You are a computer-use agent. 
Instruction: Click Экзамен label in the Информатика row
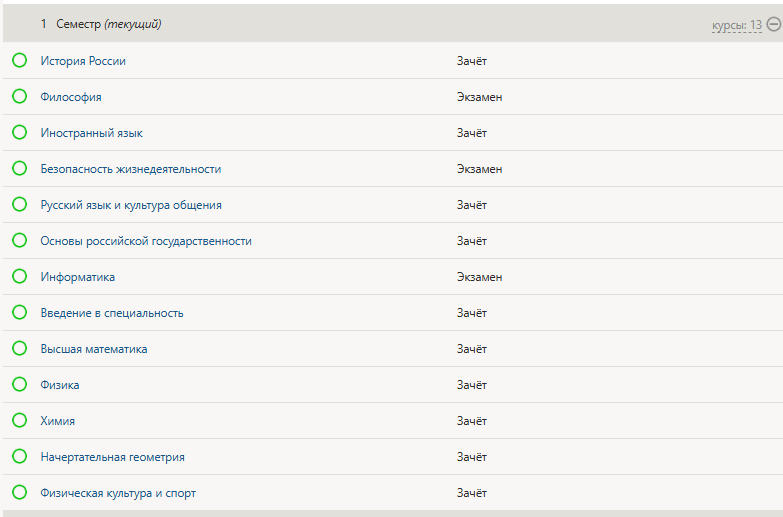click(x=479, y=277)
